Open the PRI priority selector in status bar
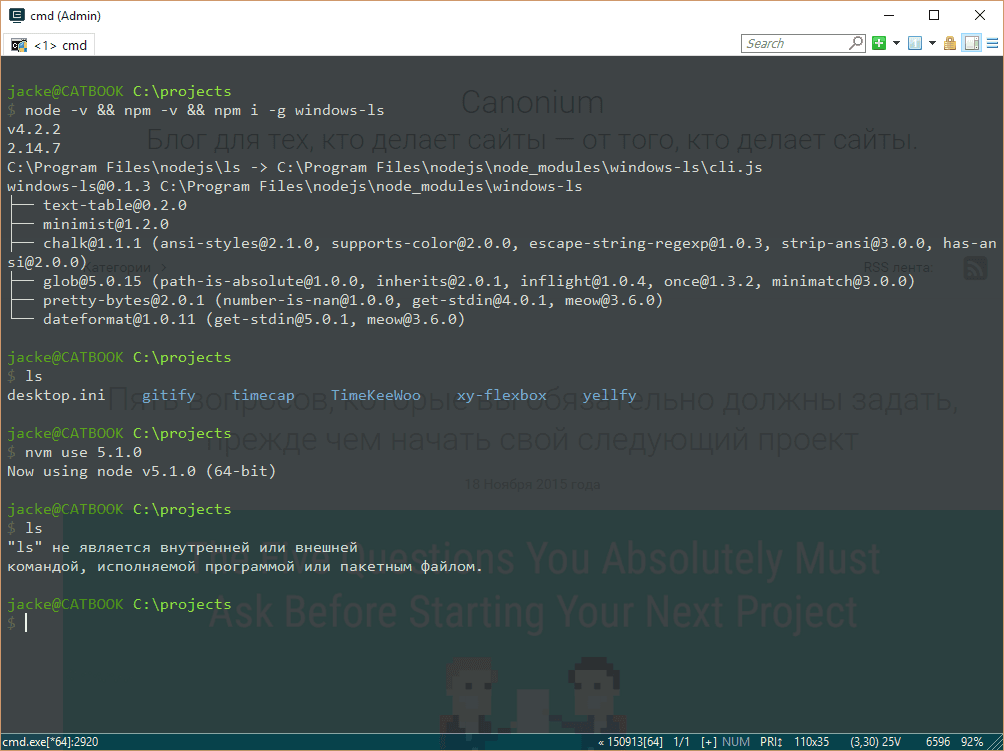 click(x=773, y=742)
